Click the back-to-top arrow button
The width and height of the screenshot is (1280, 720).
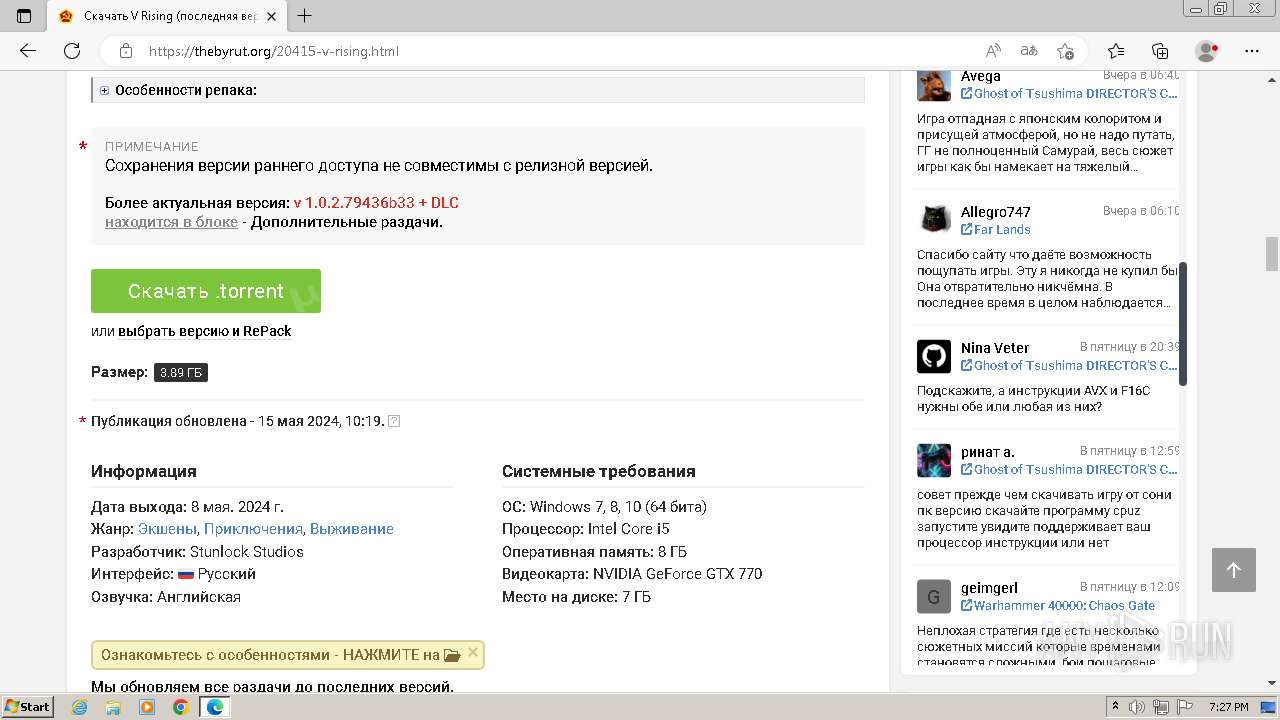tap(1234, 570)
